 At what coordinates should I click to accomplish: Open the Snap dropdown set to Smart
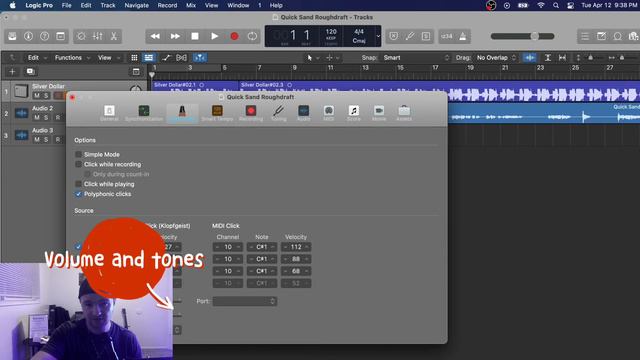pos(416,58)
